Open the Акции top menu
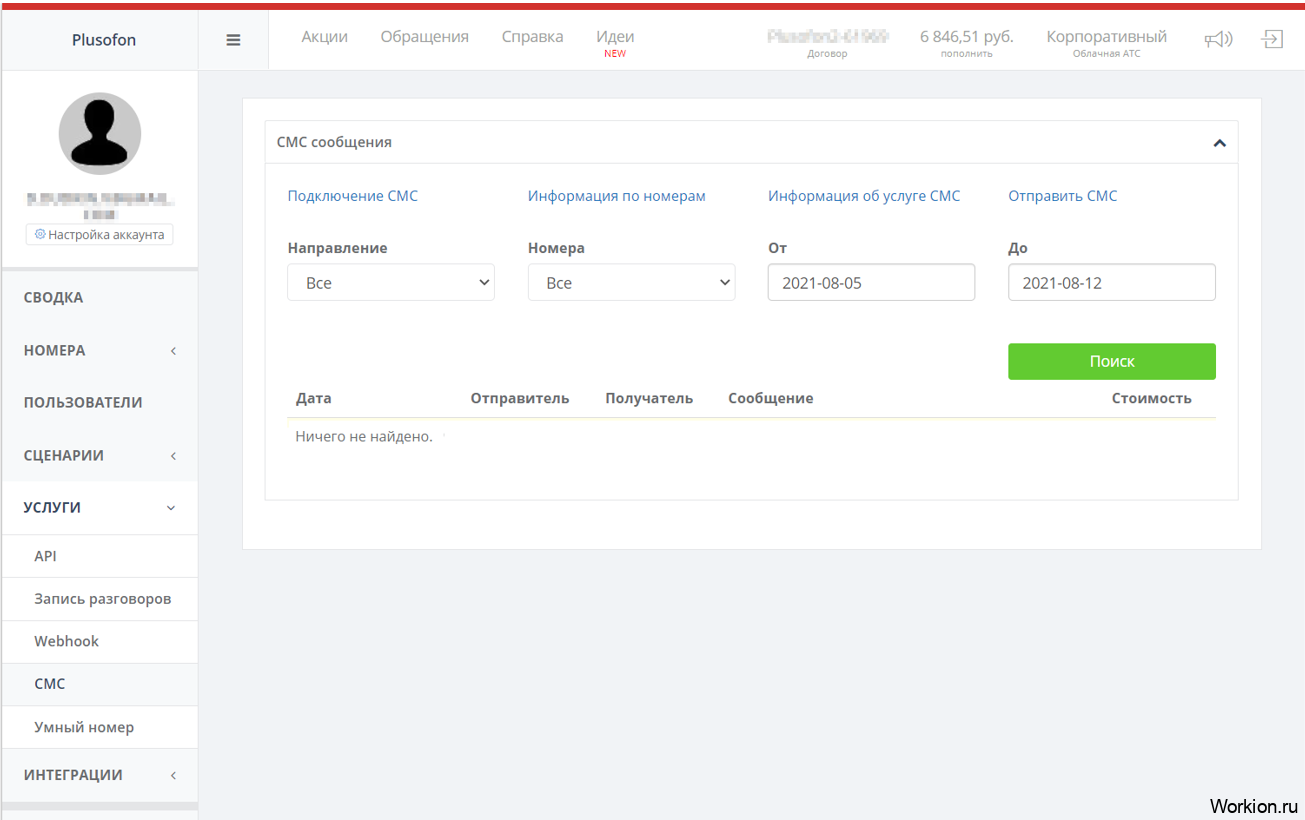1305x820 pixels. [x=325, y=37]
